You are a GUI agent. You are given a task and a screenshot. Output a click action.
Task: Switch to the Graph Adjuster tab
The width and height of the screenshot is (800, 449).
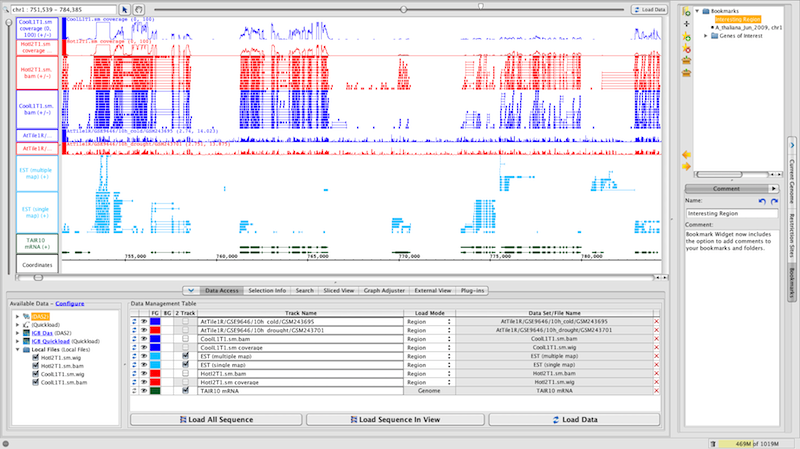(382, 290)
